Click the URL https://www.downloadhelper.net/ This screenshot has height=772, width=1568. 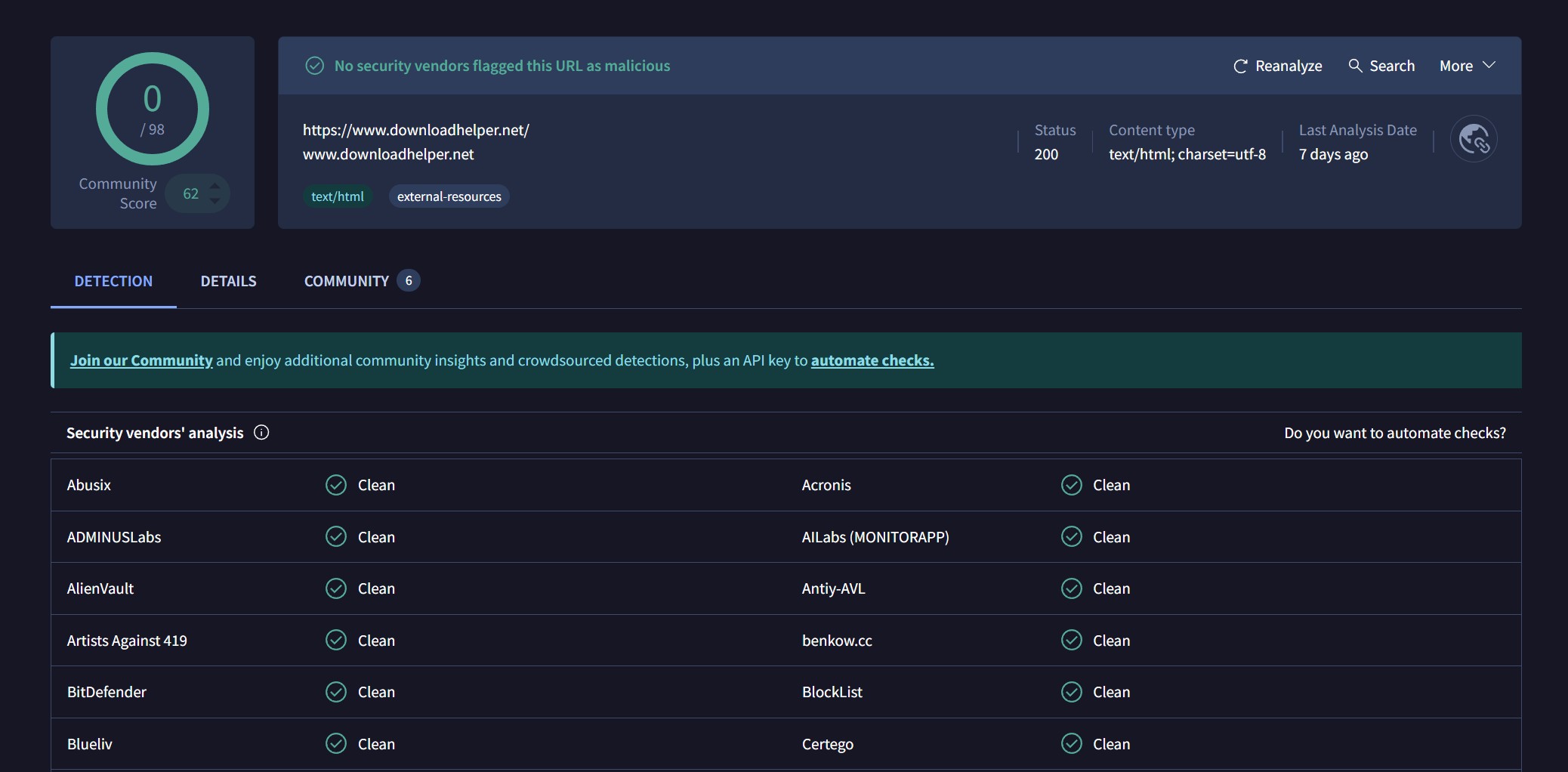[x=416, y=130]
